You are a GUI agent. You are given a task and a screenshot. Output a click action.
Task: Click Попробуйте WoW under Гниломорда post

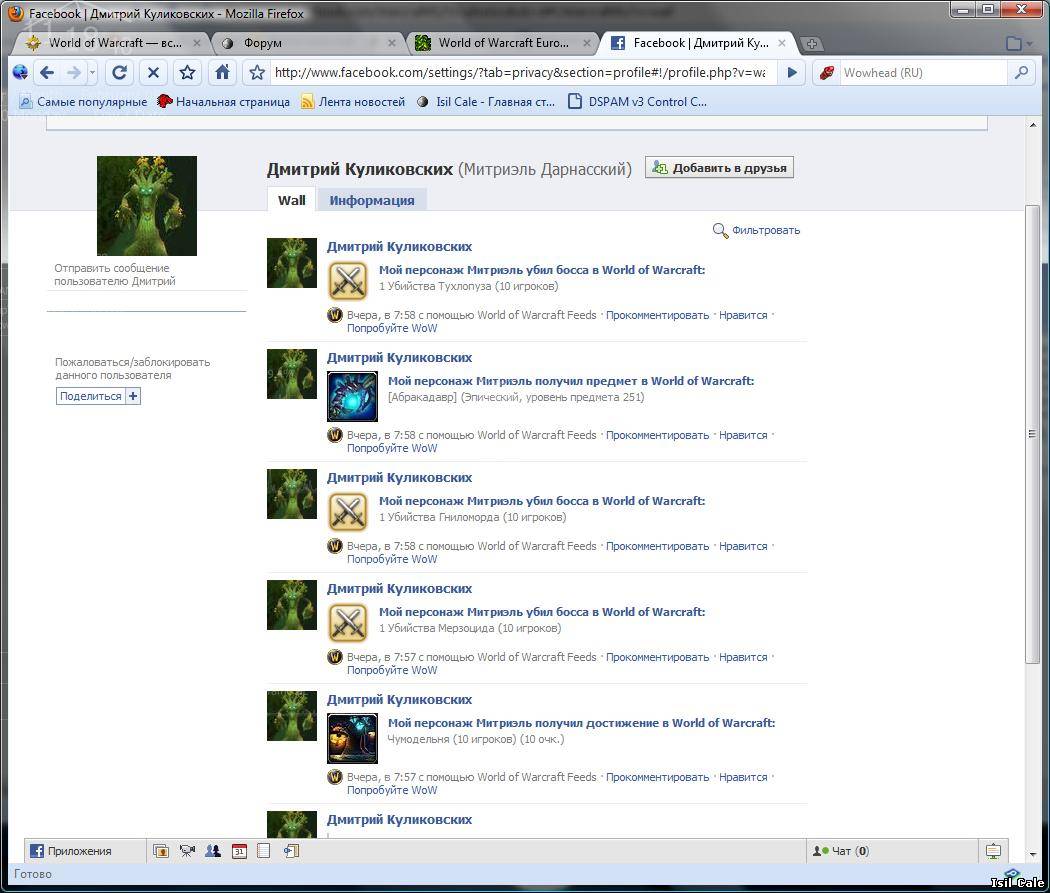(x=392, y=560)
